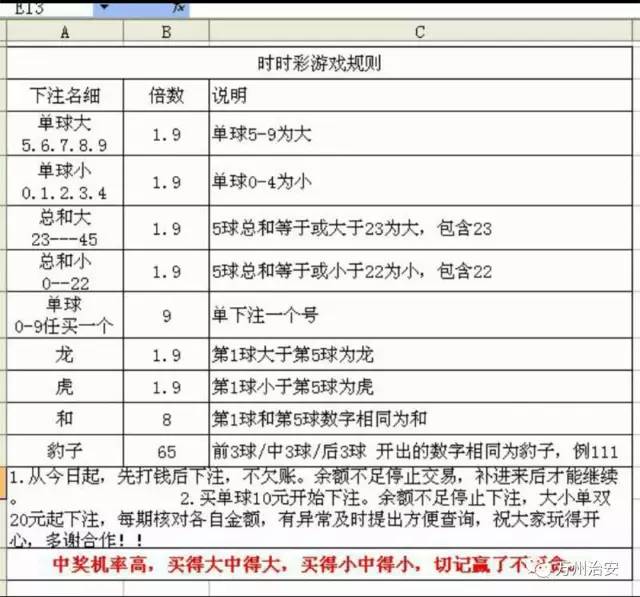This screenshot has width=640, height=597.
Task: Select cell '单球小 0.1.2.3.4'
Action: [65, 181]
